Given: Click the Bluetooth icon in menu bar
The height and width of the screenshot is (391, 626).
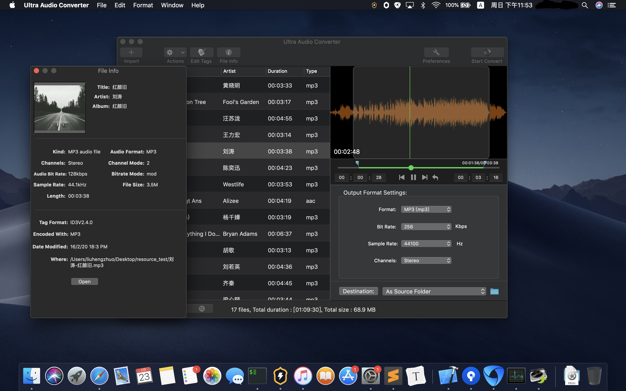Looking at the screenshot, I should [x=423, y=5].
